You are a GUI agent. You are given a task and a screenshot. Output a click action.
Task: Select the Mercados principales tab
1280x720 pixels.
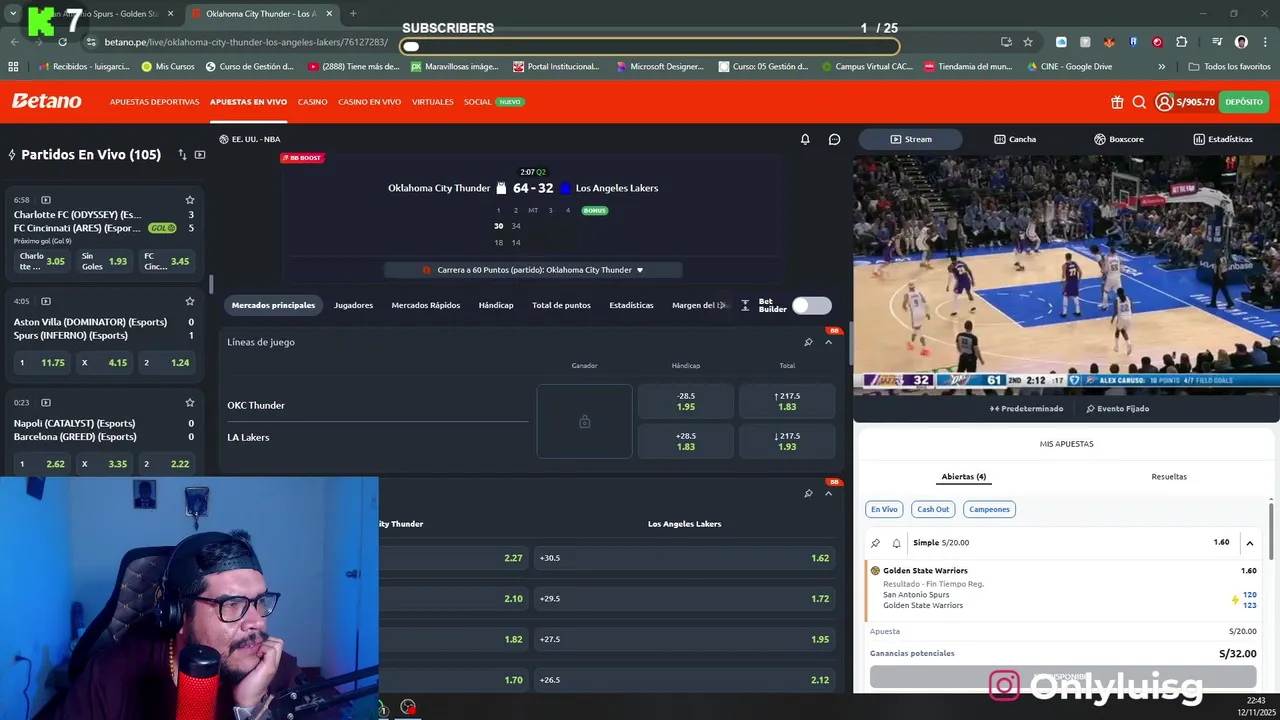click(273, 305)
